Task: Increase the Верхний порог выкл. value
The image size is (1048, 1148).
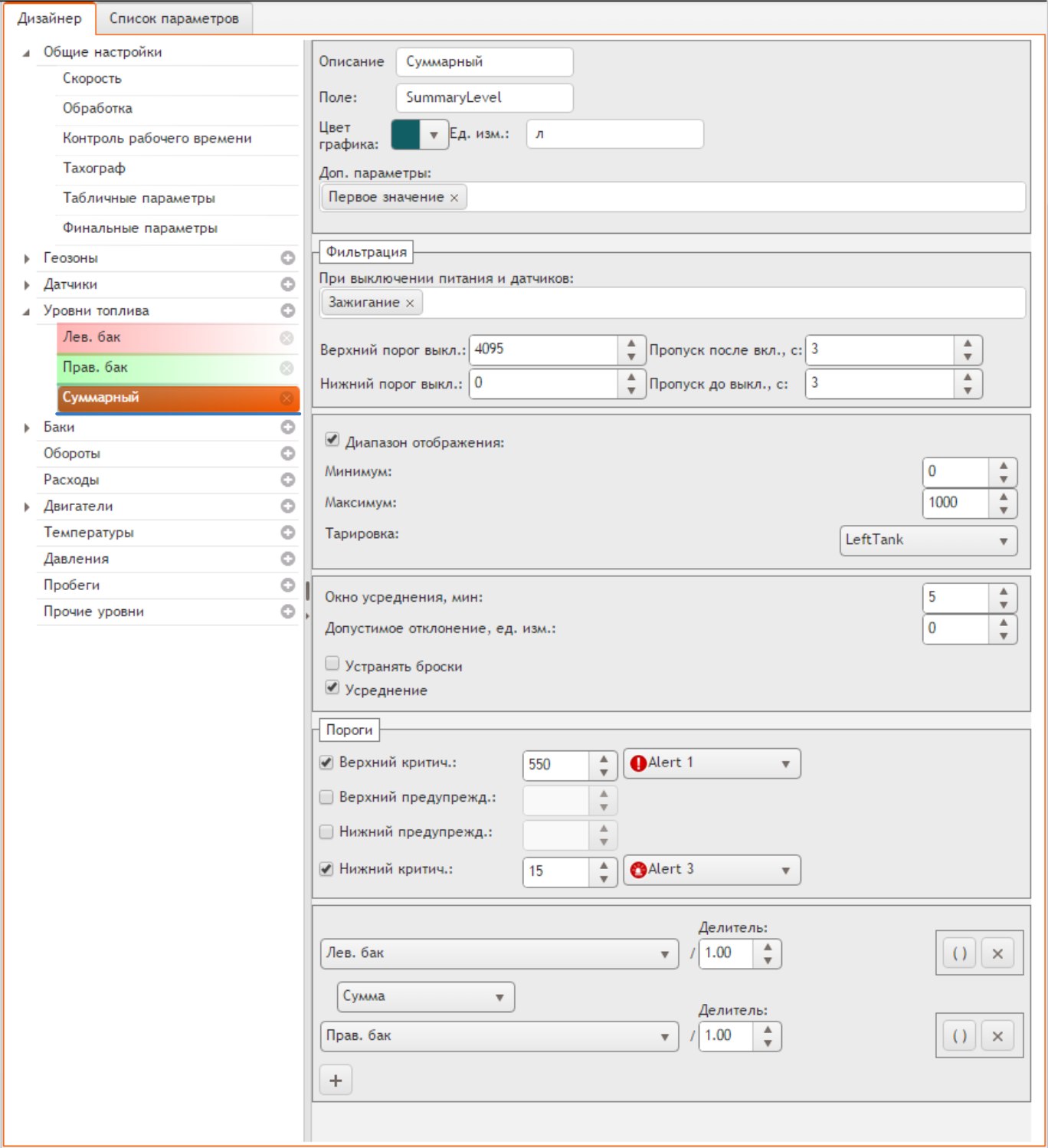Action: (x=631, y=343)
